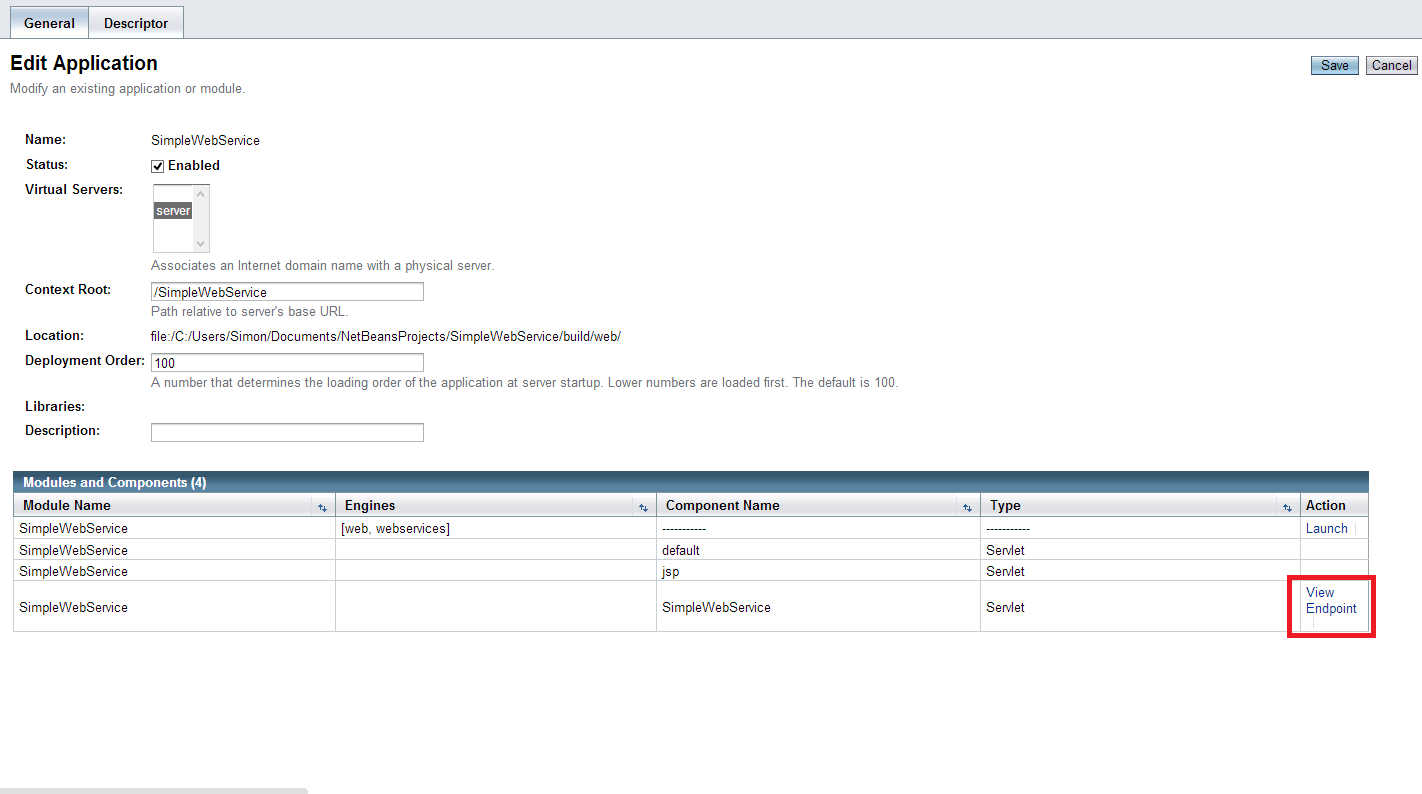The image size is (1422, 794).
Task: Click the Component Name column header text
Action: coord(722,506)
